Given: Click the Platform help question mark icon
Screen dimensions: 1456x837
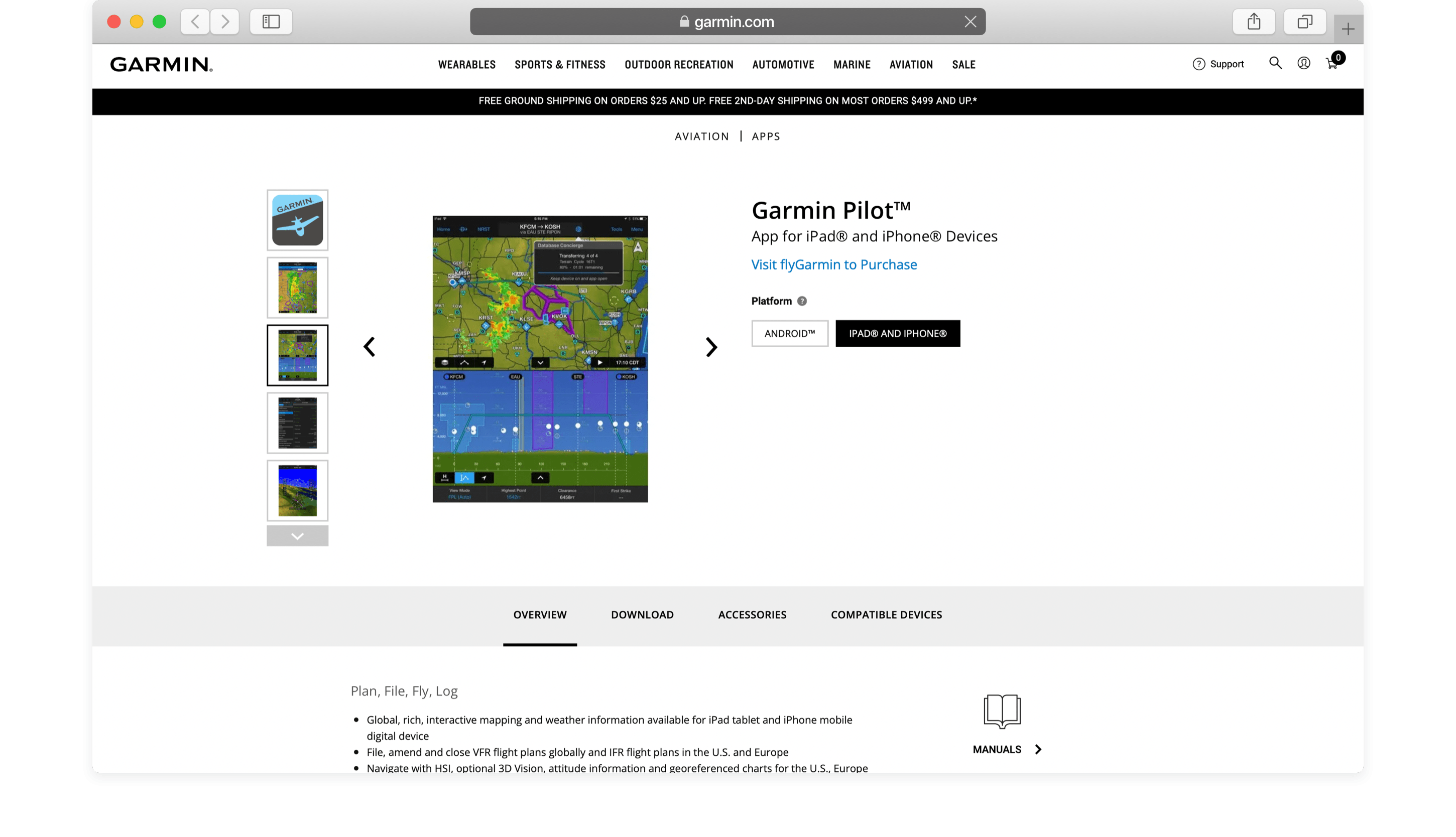Looking at the screenshot, I should pos(802,301).
